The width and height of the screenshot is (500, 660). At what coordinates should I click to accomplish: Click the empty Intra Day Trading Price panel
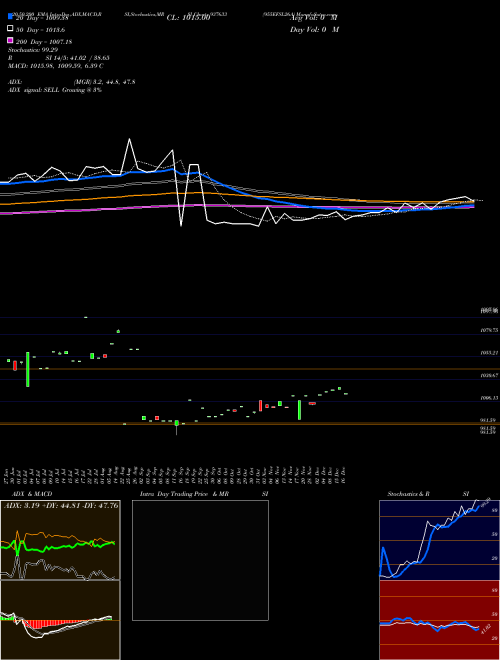coord(200,560)
